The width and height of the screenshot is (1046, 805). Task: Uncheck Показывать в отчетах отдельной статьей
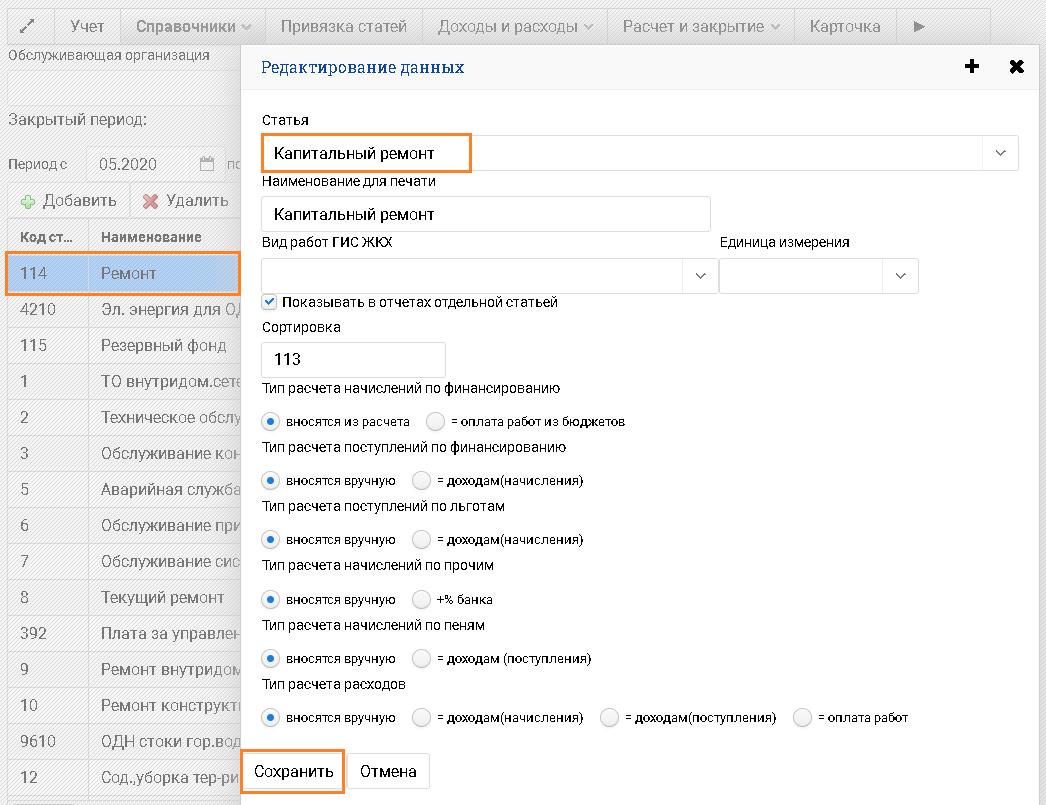tap(270, 302)
